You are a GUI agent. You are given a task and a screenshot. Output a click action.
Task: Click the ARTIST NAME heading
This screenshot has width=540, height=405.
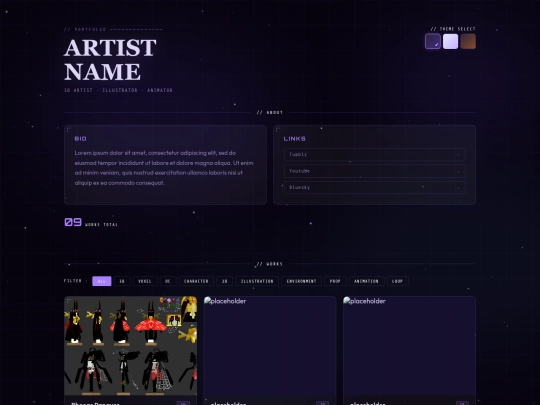pos(110,60)
